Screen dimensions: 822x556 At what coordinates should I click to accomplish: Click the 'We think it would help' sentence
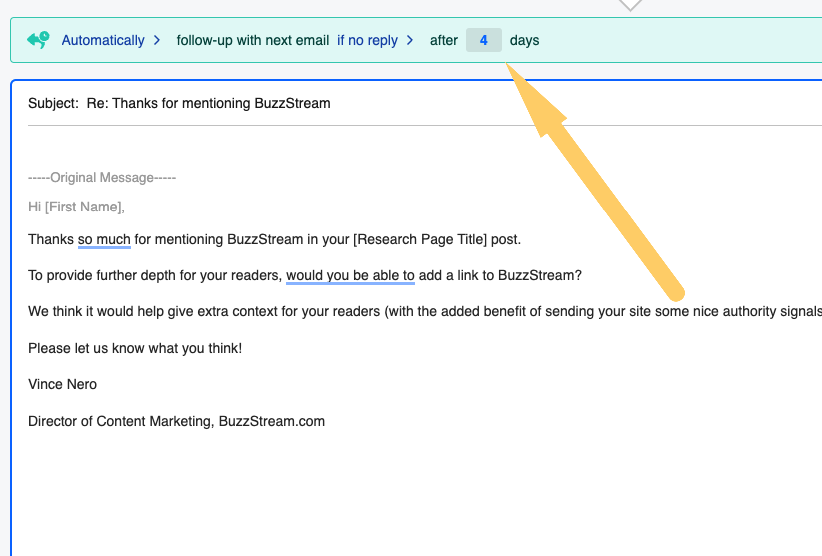[x=300, y=312]
